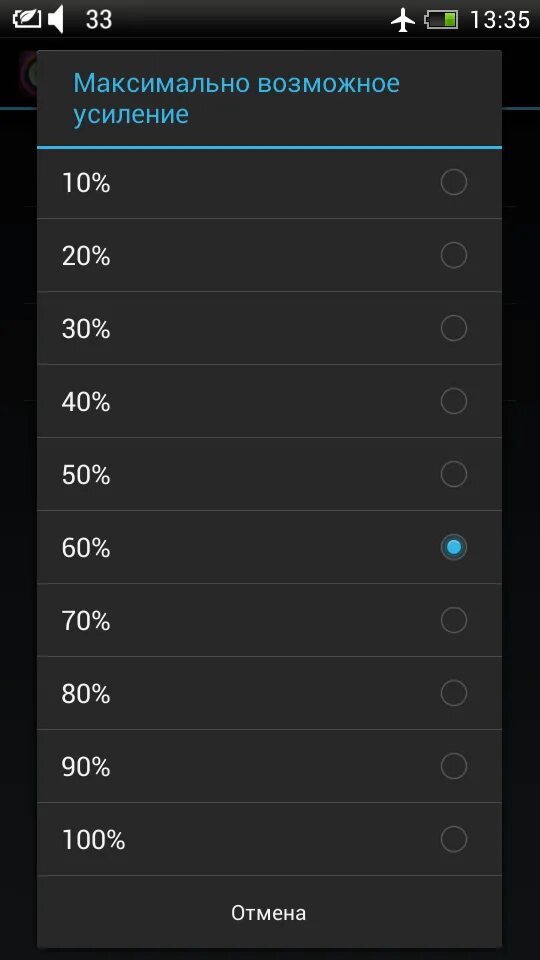Select the 10% radio button

tap(454, 182)
